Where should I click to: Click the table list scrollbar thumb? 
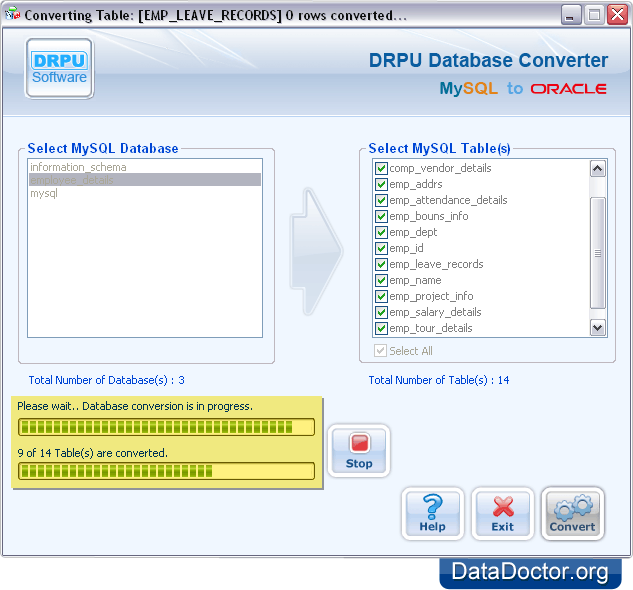597,253
